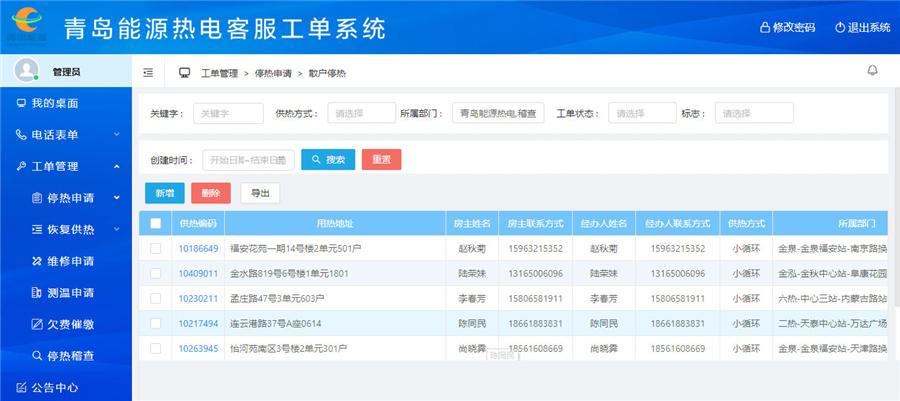Viewport: 900px width, 401px height.
Task: Open supply code link 10217494
Action: point(198,323)
